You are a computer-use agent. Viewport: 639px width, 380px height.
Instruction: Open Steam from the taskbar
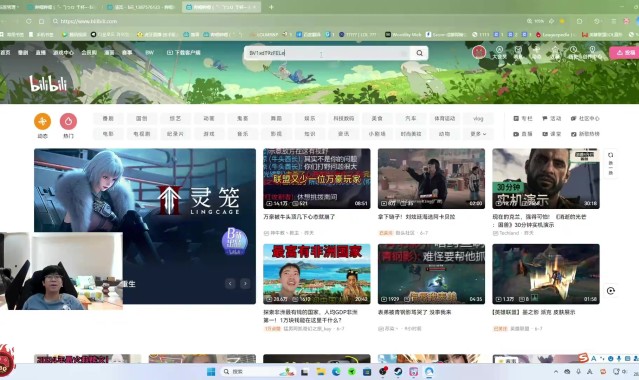point(398,371)
